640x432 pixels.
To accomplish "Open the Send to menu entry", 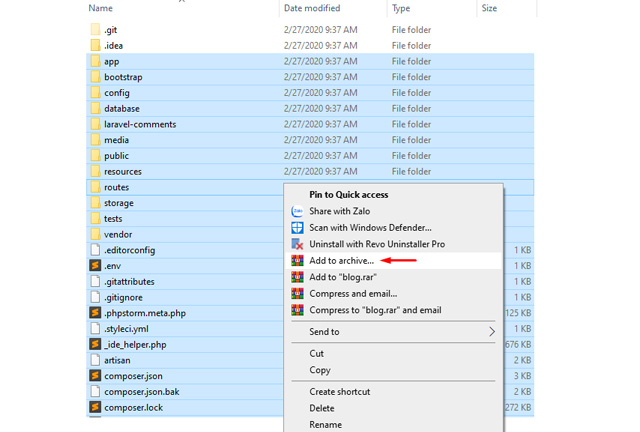I will (x=324, y=332).
